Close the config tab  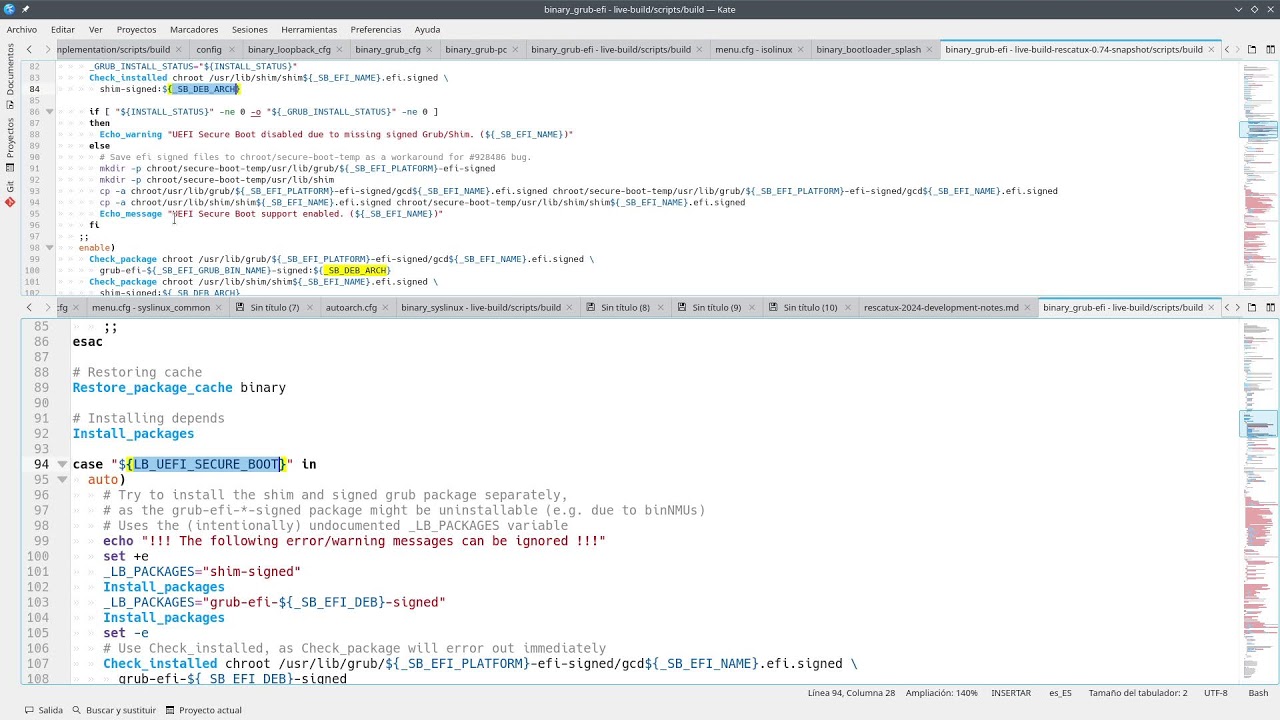tap(234, 49)
